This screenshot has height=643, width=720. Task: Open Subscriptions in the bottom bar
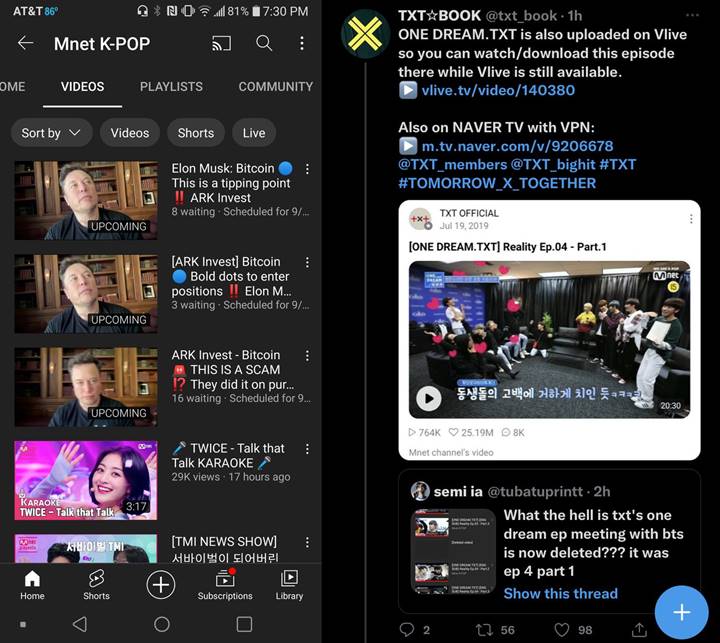coord(225,585)
